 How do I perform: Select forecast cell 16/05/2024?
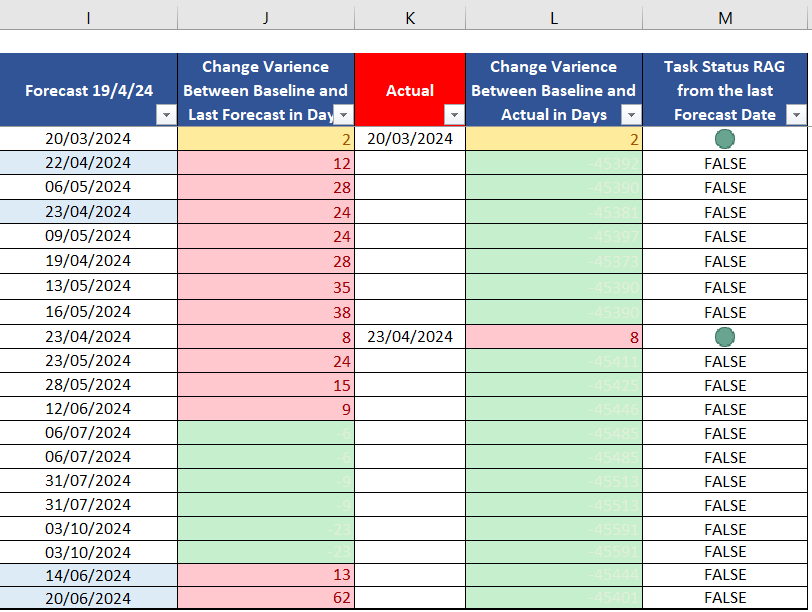(x=89, y=312)
